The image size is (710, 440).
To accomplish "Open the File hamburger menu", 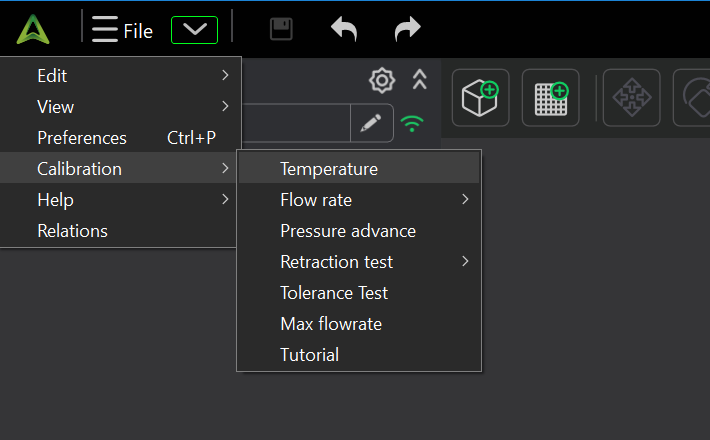I will point(121,30).
